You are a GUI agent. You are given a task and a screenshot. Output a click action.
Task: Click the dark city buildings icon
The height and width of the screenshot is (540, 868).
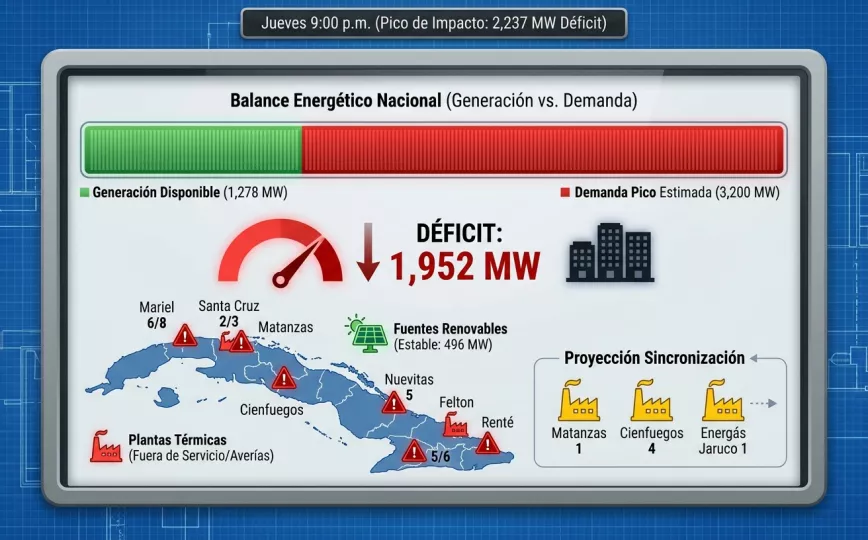pos(610,252)
